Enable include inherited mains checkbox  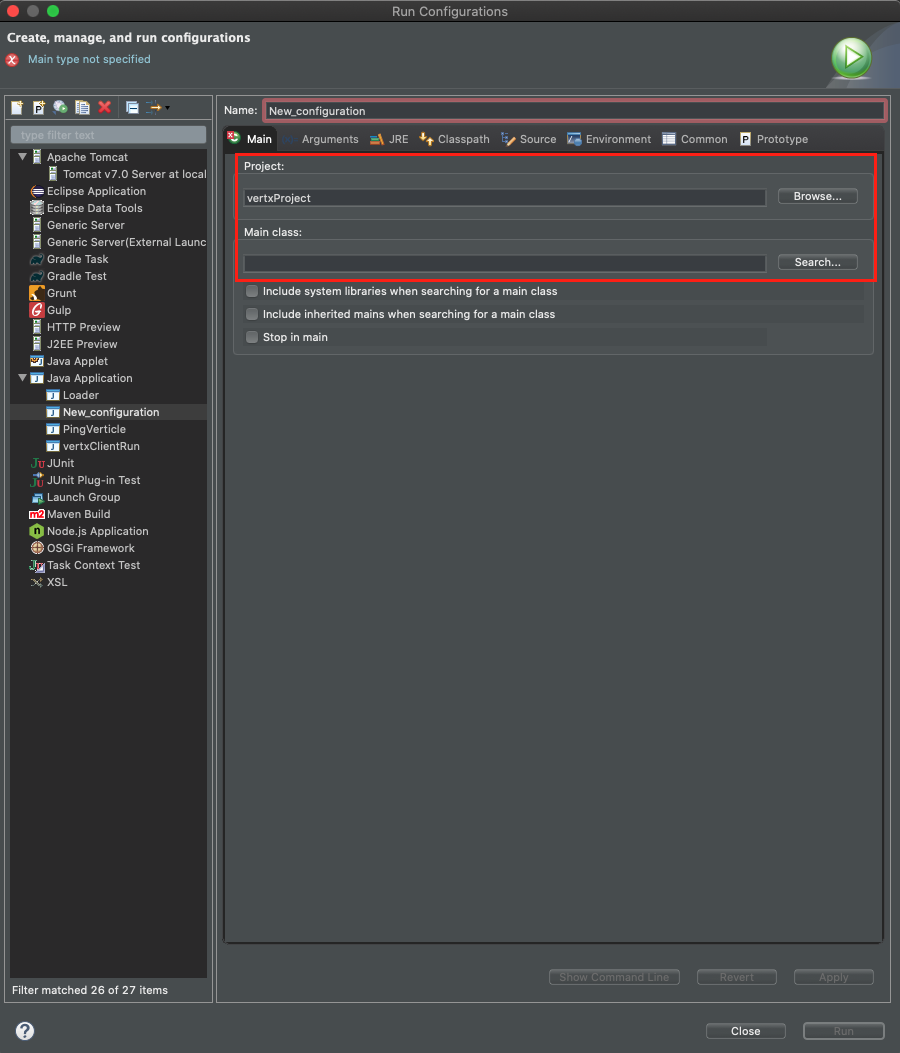click(x=252, y=314)
